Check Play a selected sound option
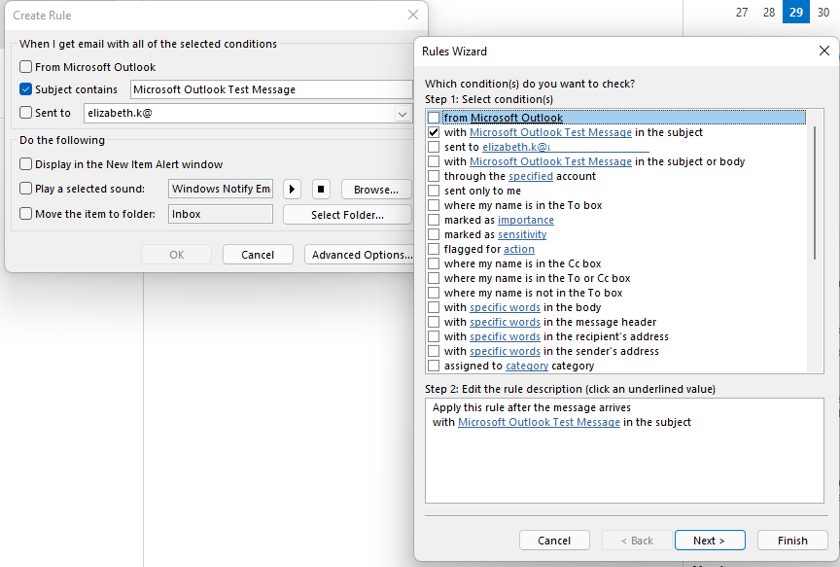Image resolution: width=840 pixels, height=567 pixels. click(26, 189)
